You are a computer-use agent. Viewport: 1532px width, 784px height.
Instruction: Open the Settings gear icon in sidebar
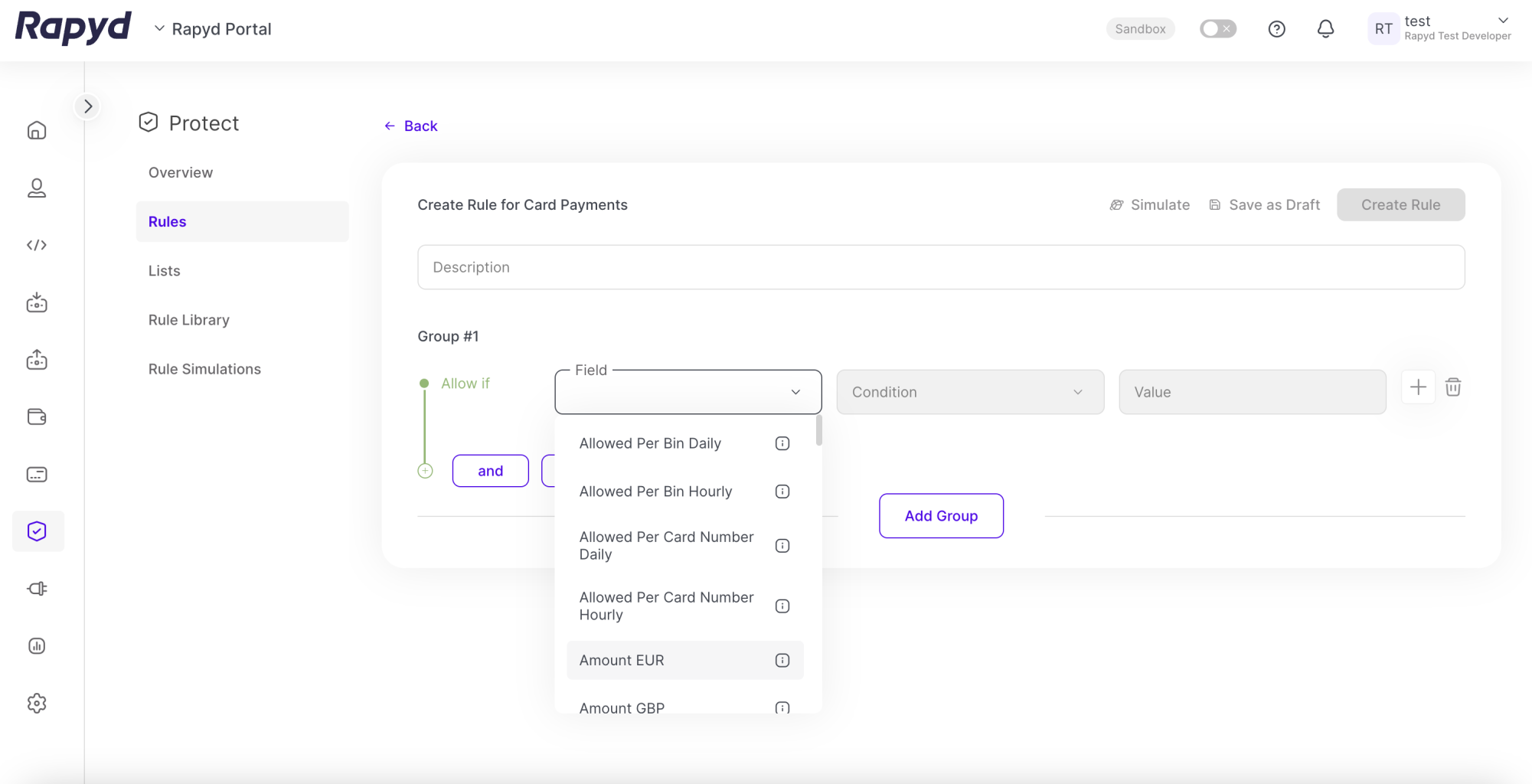(x=37, y=703)
